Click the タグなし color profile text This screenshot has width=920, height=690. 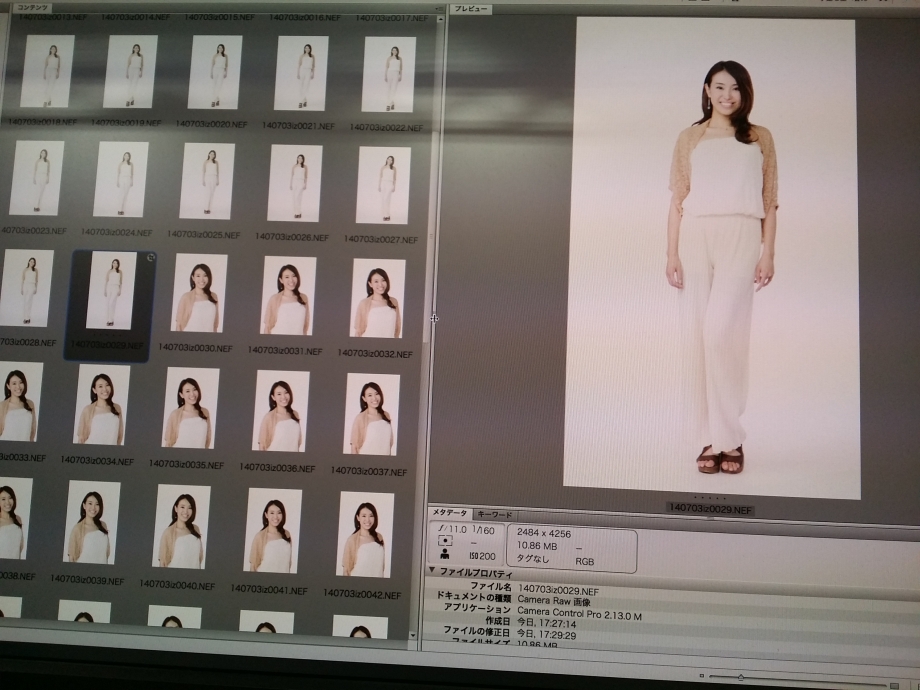(533, 559)
